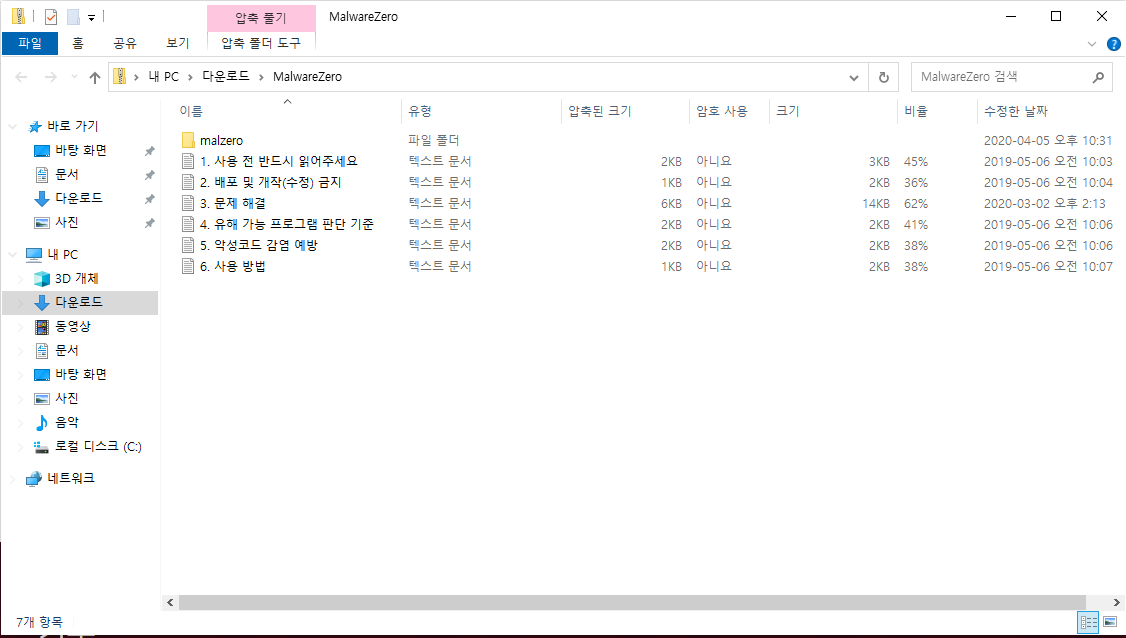Viewport: 1126px width, 638px height.
Task: Select the '3. 문제 해결' file name
Action: click(235, 203)
